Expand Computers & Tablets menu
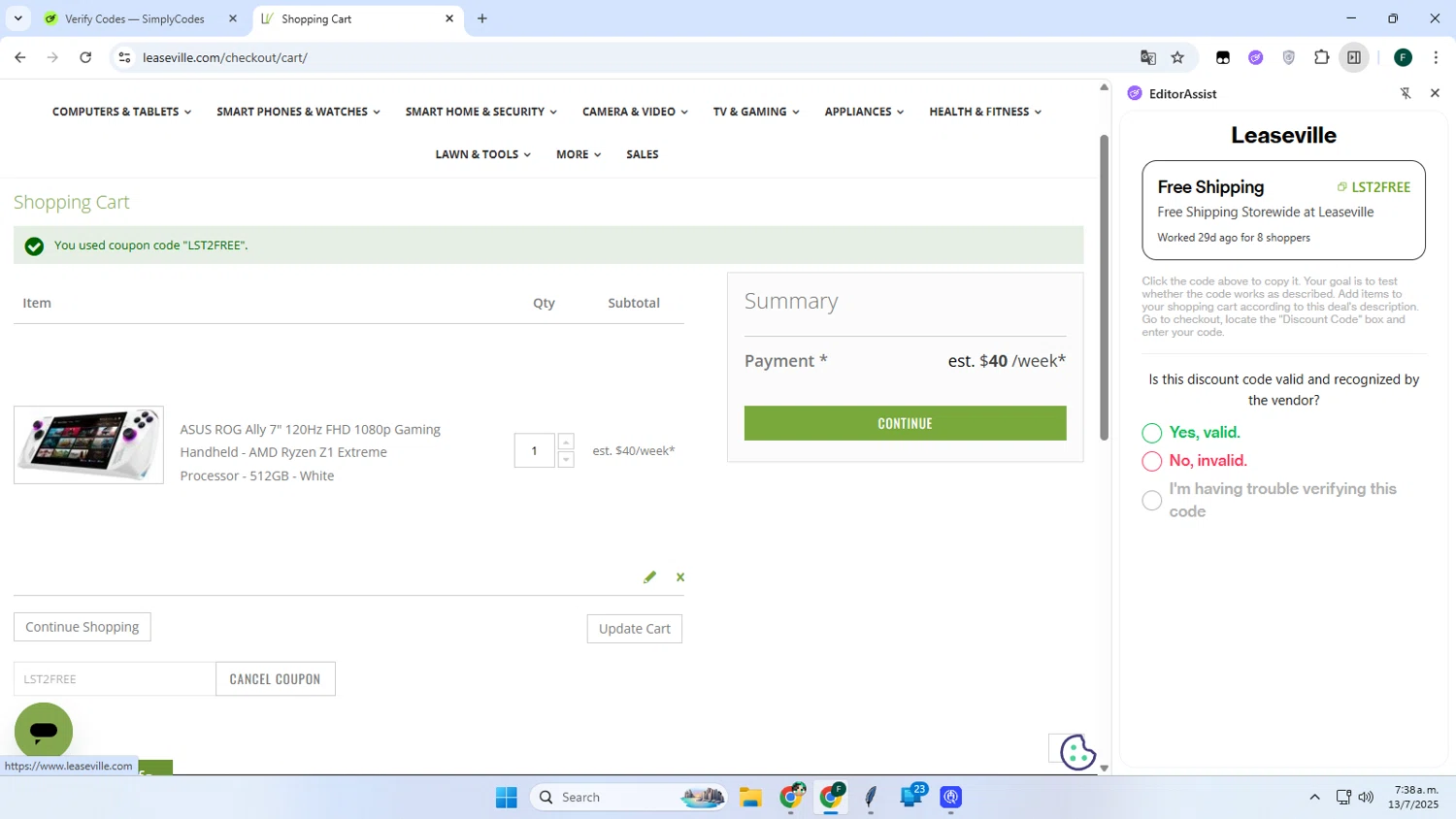This screenshot has height=819, width=1456. click(121, 112)
